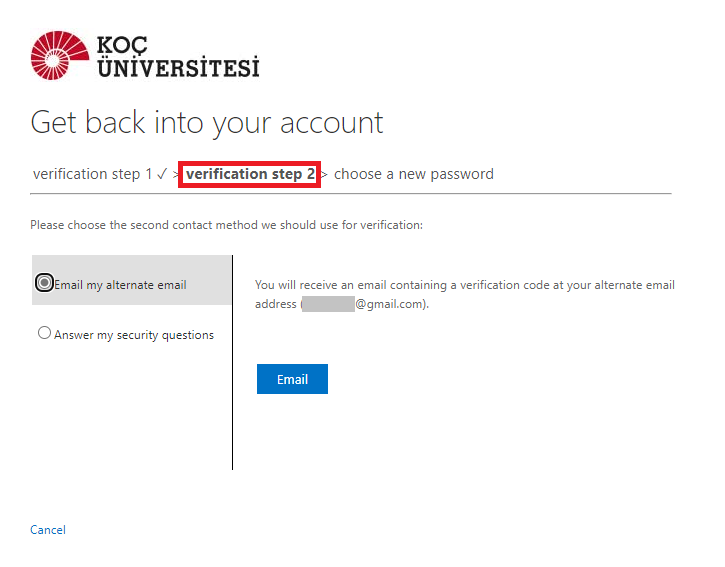Jump to choose a new password step
The height and width of the screenshot is (567, 725).
point(414,174)
